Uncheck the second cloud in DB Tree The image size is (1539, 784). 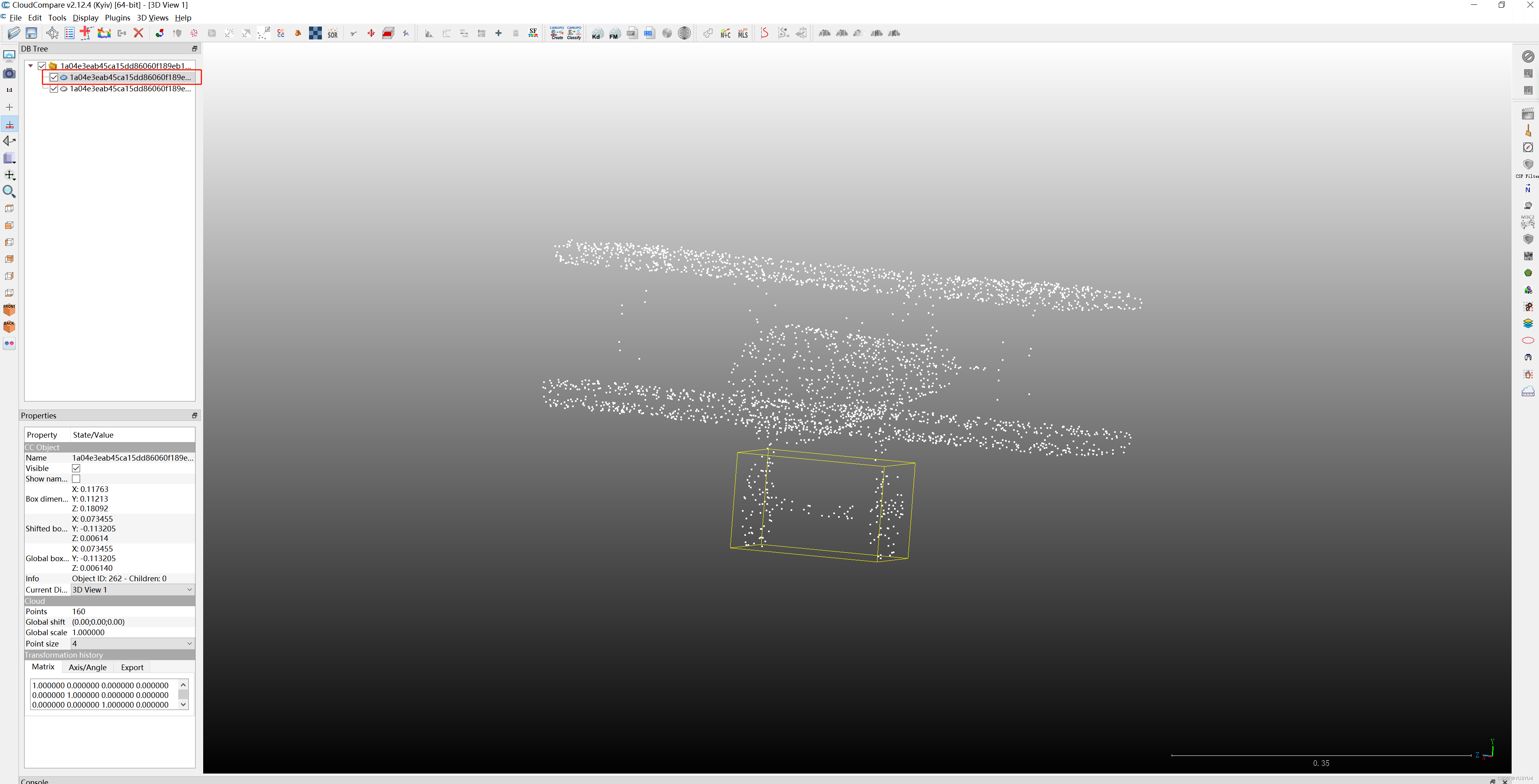[54, 88]
